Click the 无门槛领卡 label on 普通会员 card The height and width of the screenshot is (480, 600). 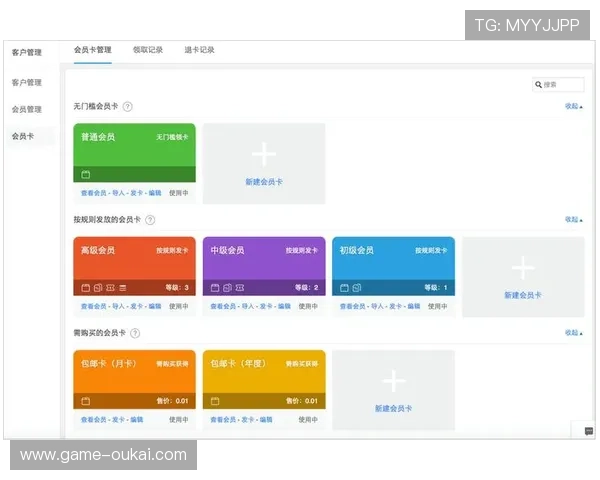[172, 137]
